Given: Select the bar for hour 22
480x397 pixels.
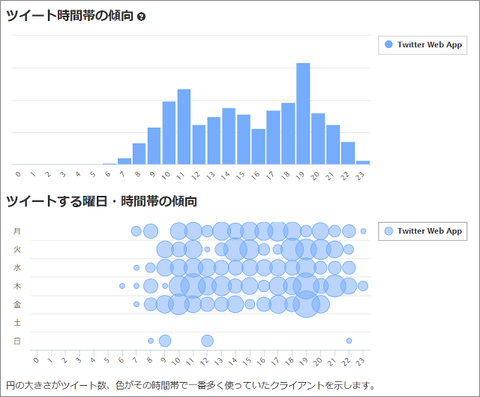Looking at the screenshot, I should coord(348,153).
